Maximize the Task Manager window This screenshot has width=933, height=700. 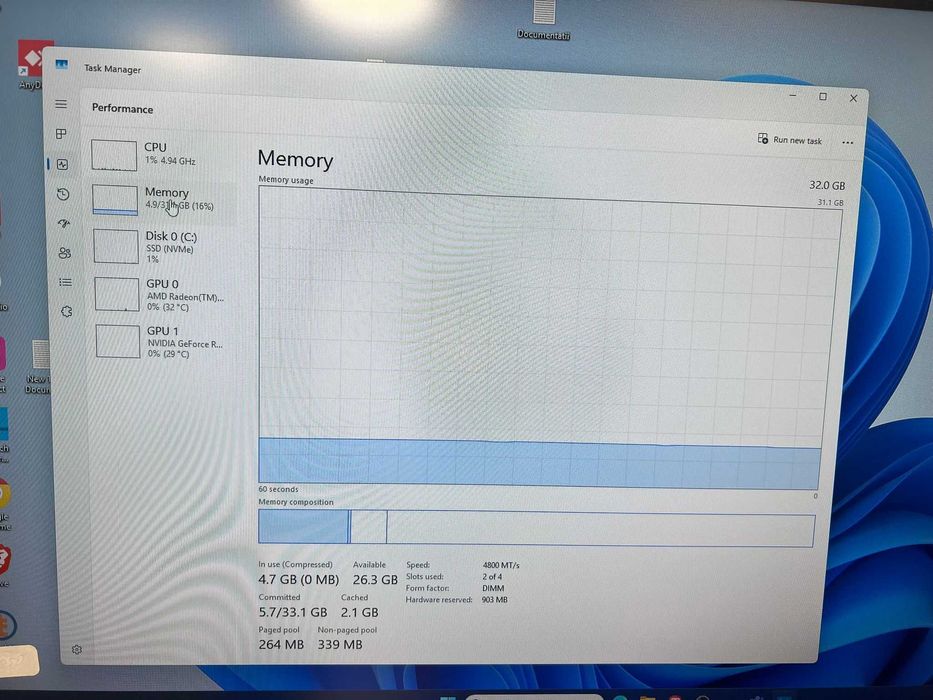pyautogui.click(x=823, y=97)
